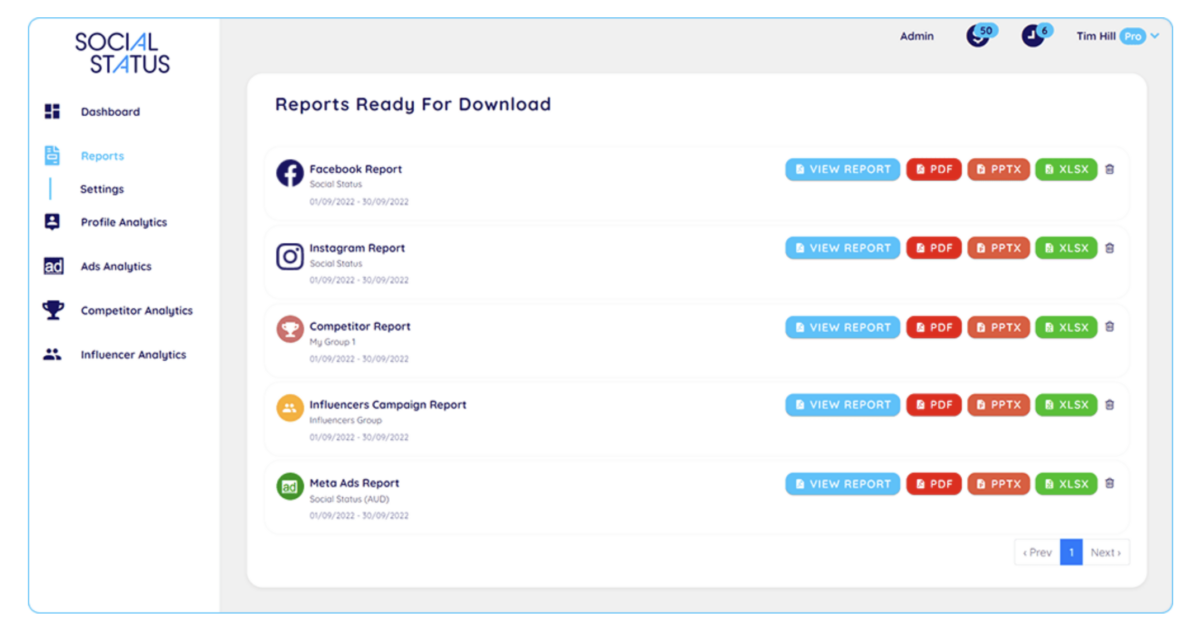Open the Dashboard grid icon
The width and height of the screenshot is (1200, 632).
tap(51, 111)
